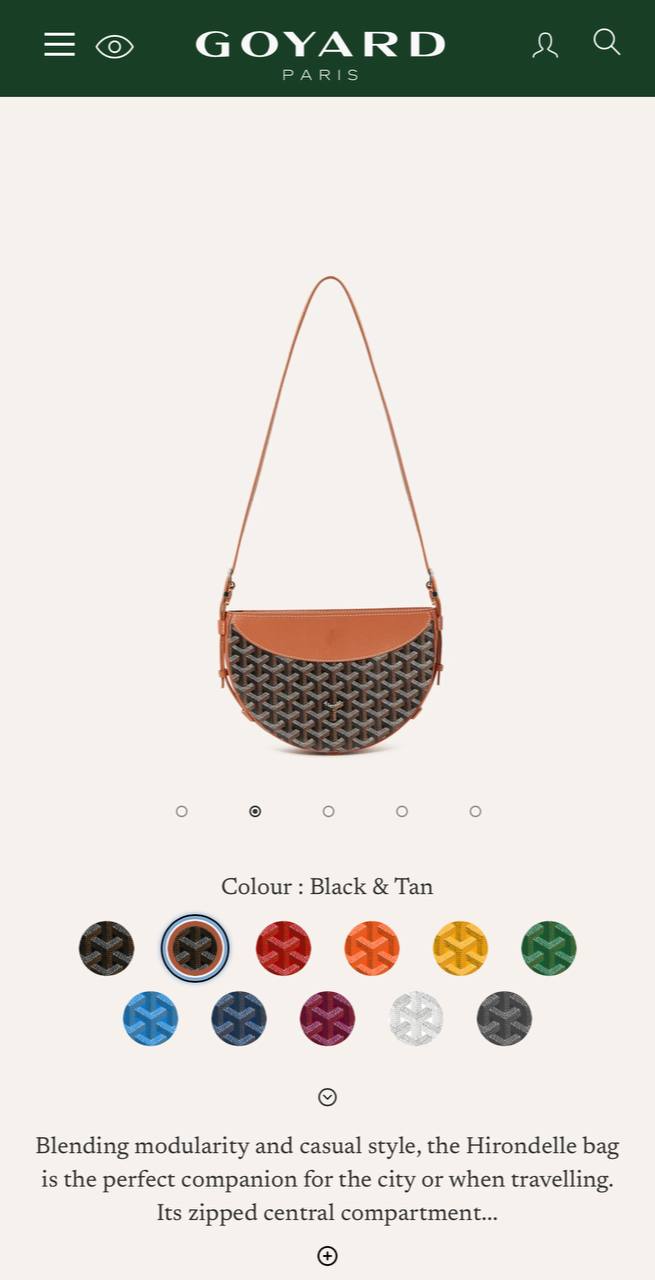Choose the orange colour swatch
The image size is (655, 1280).
[x=372, y=948]
